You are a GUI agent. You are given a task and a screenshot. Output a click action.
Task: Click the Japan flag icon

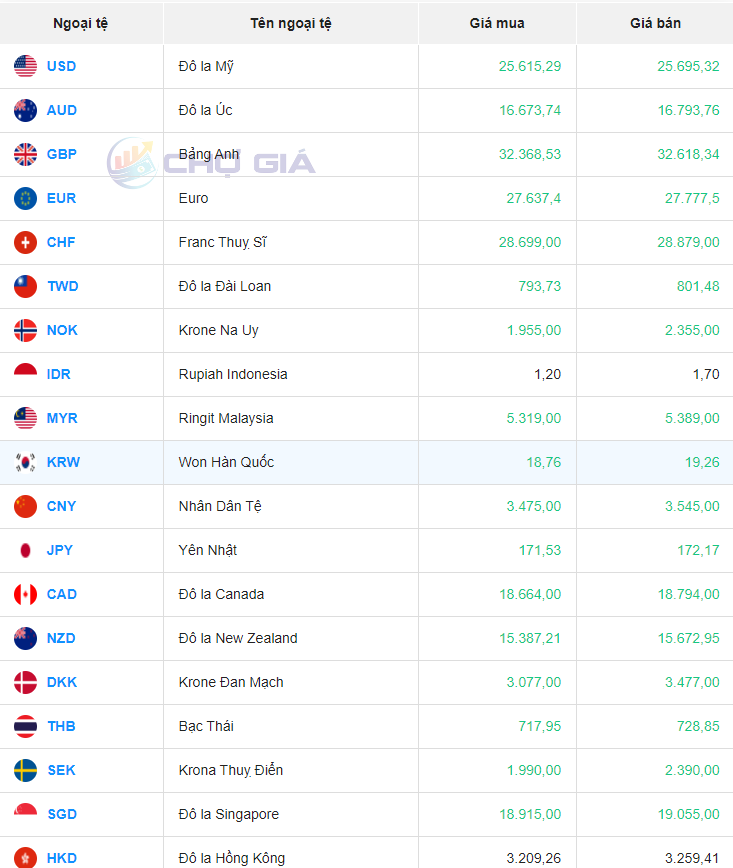[x=25, y=550]
